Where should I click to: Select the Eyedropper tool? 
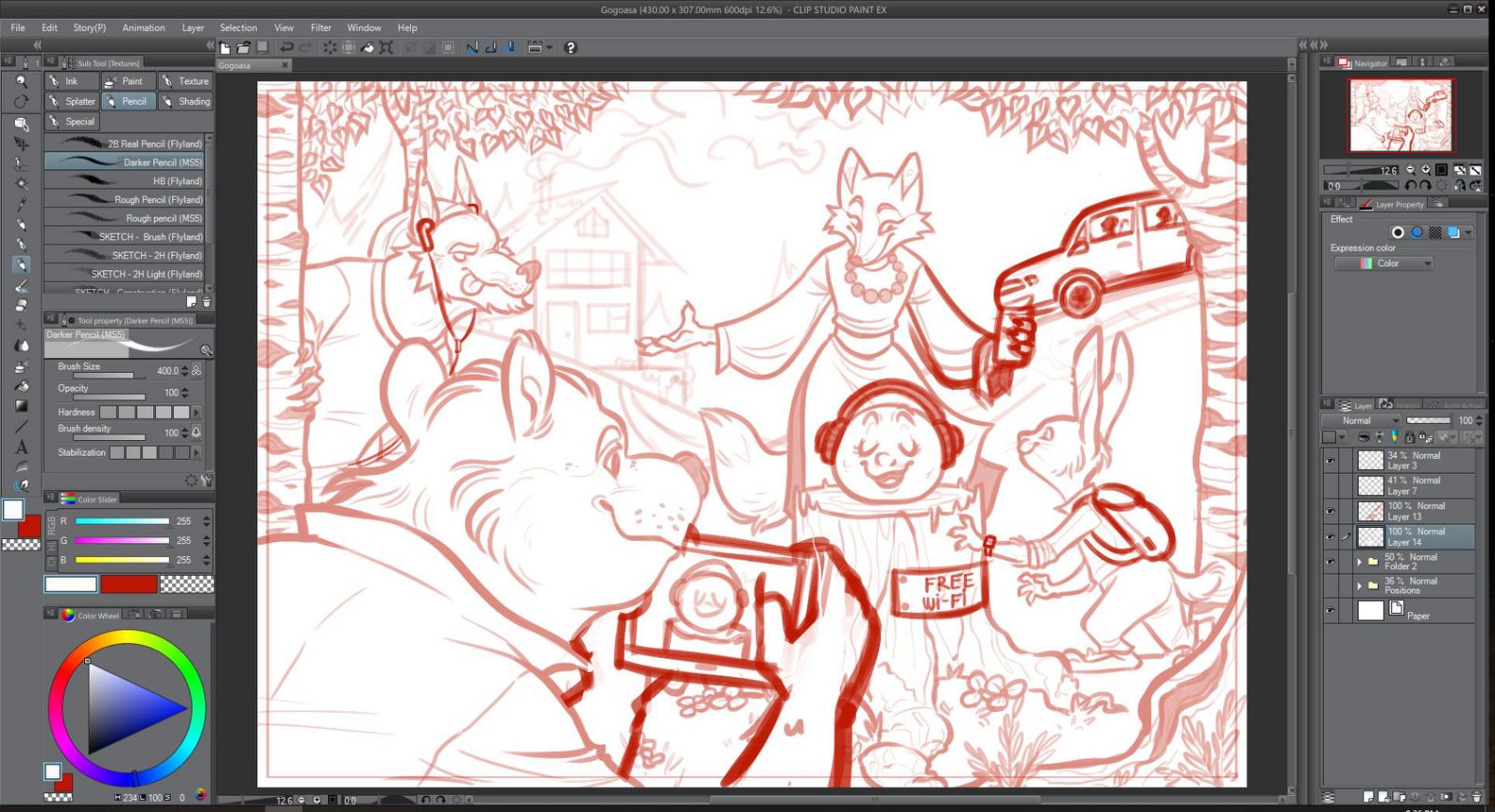pos(21,205)
